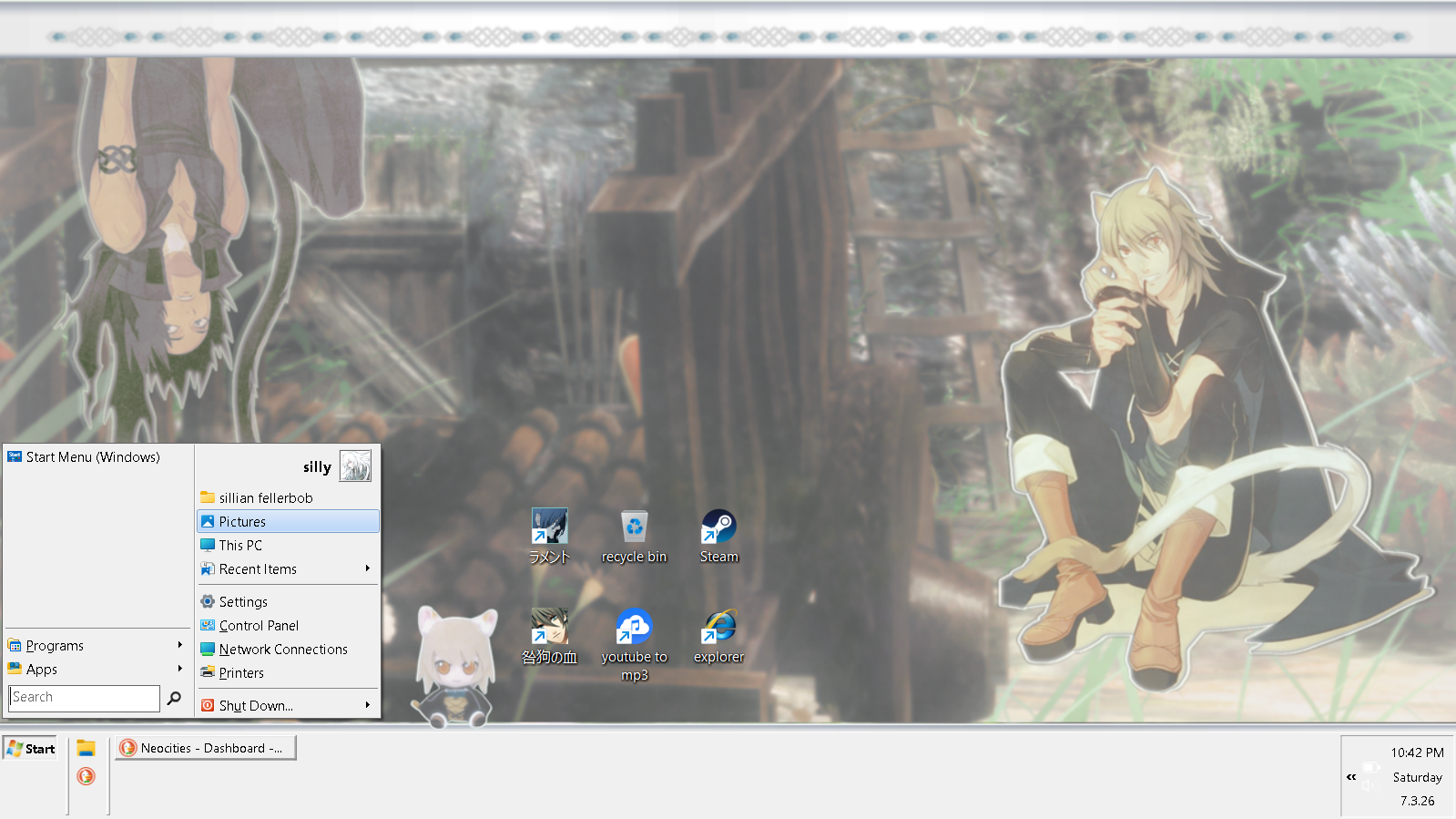Expand the Shut Down options arrow
The height and width of the screenshot is (819, 1456).
(367, 705)
